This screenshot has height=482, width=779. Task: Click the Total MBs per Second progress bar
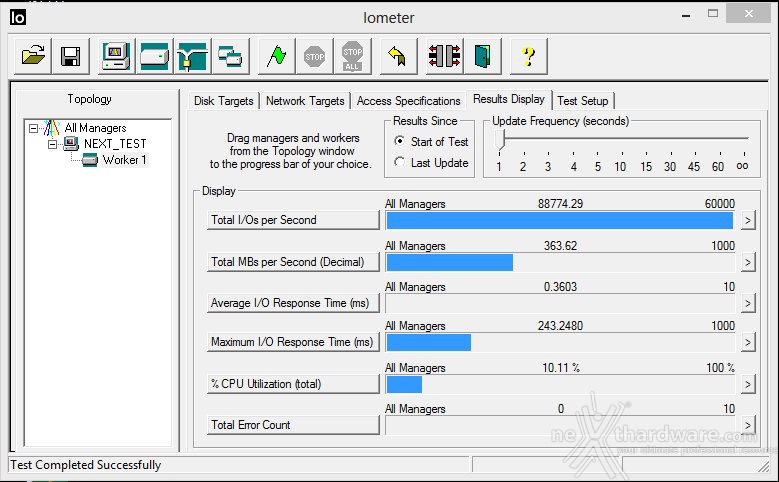(560, 262)
